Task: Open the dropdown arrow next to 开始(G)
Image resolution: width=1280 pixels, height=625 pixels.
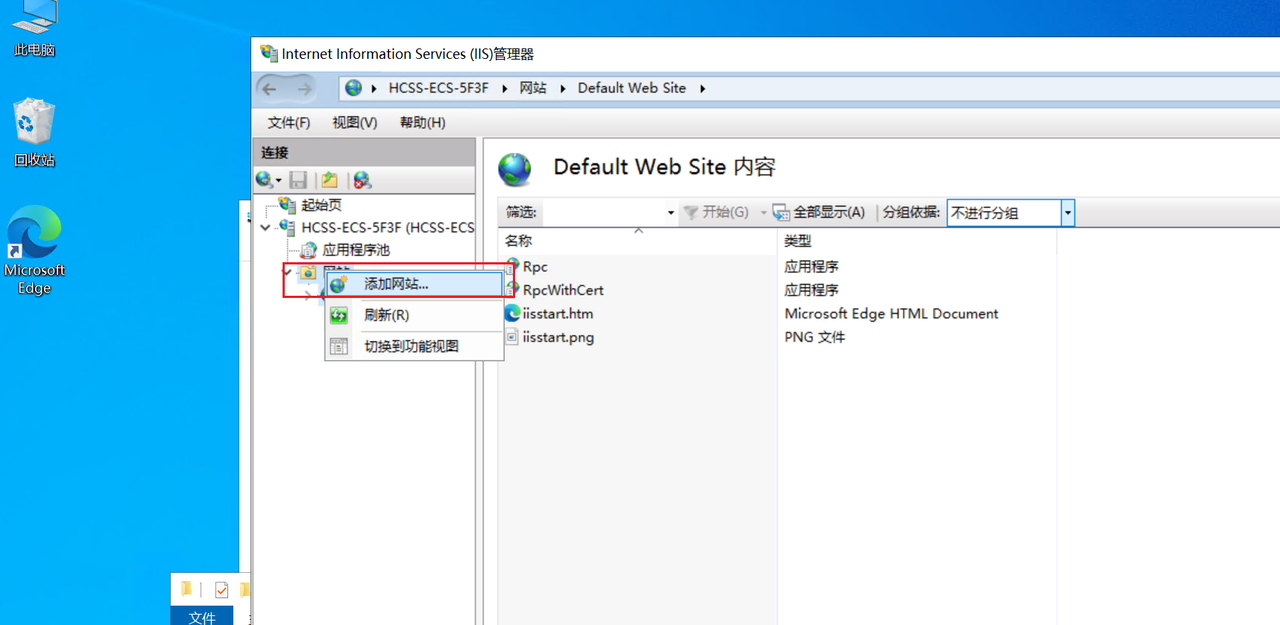Action: [x=763, y=212]
